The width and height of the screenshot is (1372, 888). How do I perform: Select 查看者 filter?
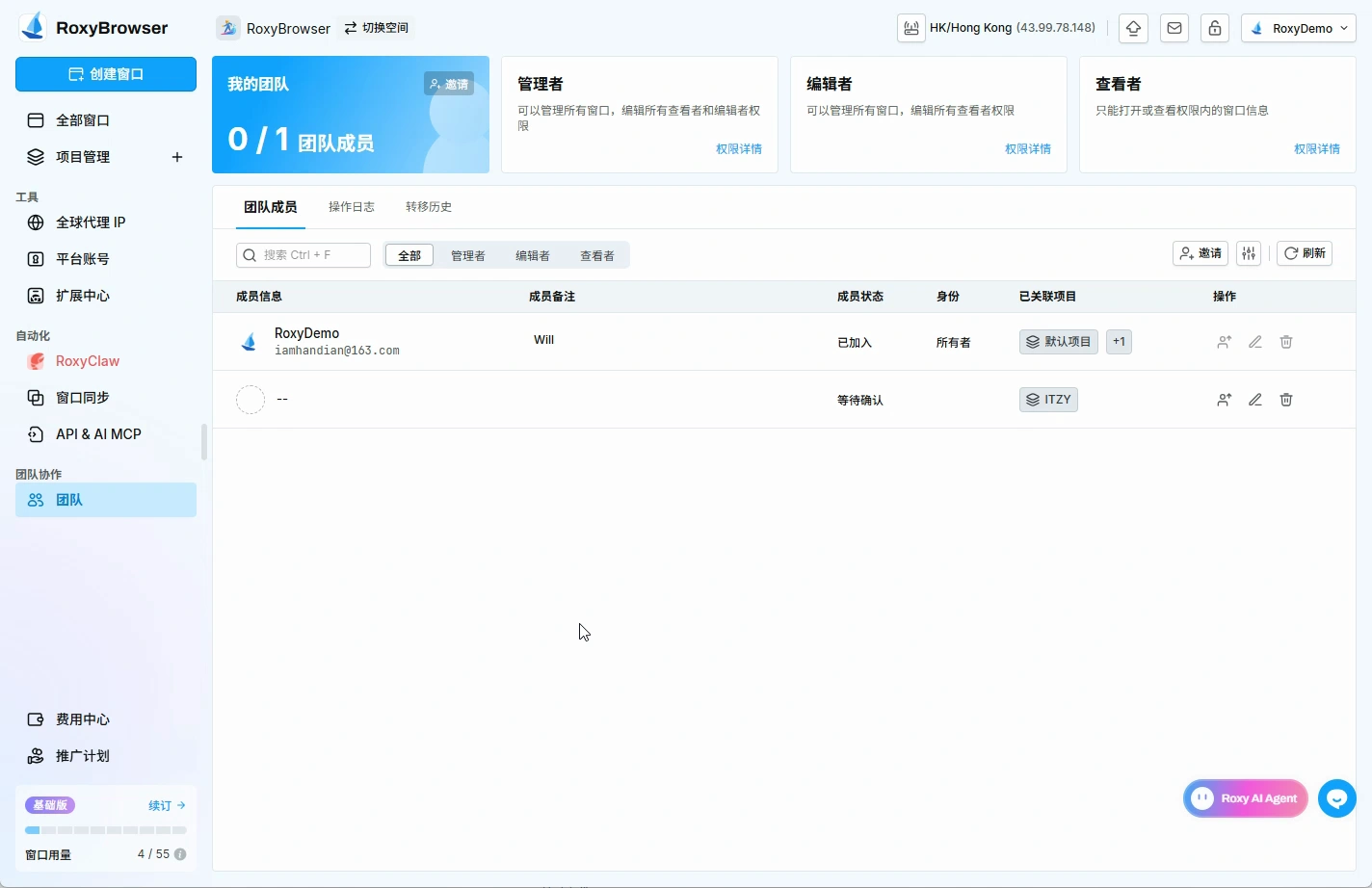(x=597, y=255)
